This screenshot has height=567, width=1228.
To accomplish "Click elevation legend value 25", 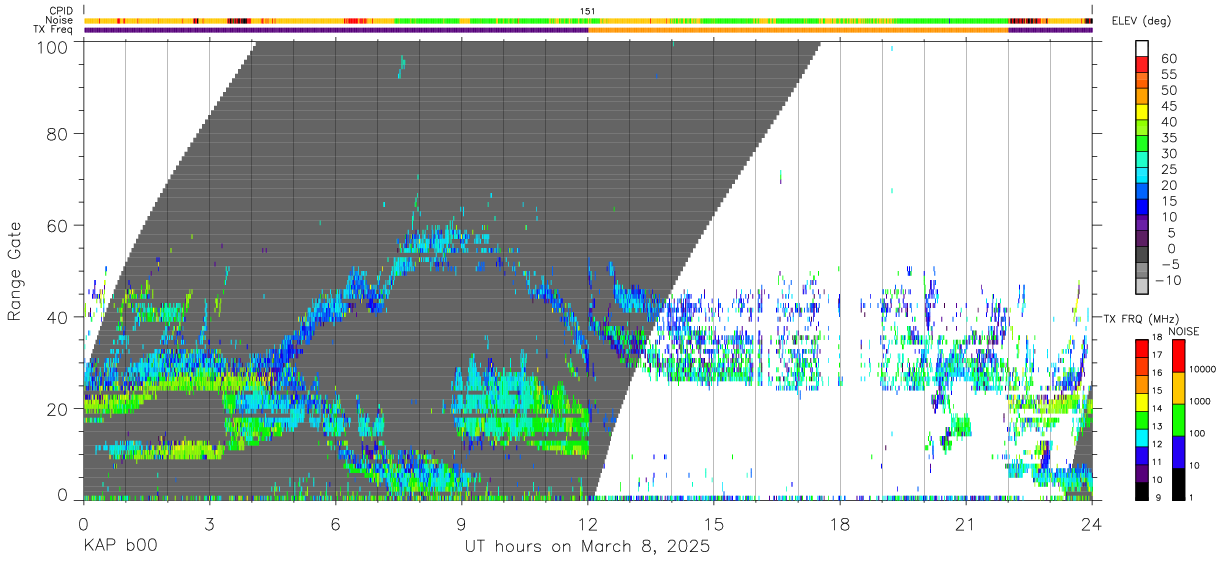I will coord(1169,169).
